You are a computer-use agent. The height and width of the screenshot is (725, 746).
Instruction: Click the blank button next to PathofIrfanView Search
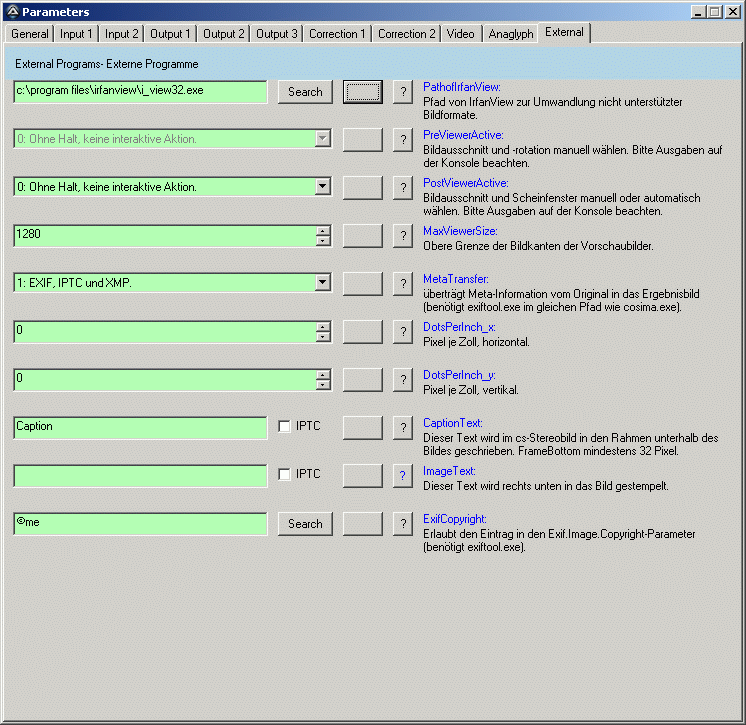pos(362,92)
